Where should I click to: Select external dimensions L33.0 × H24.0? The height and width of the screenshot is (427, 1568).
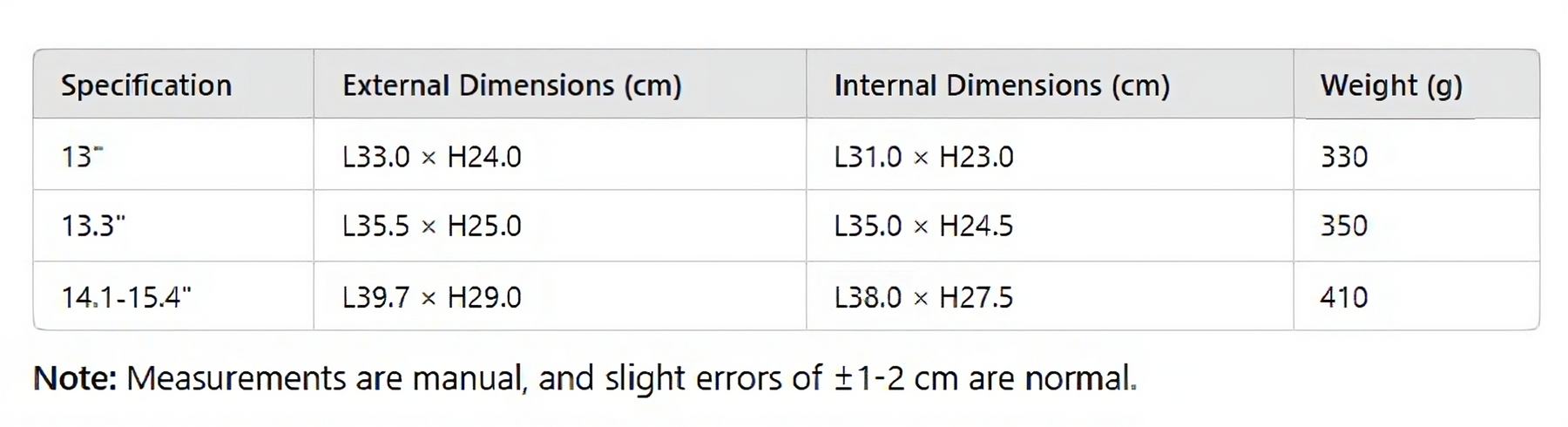(x=432, y=157)
